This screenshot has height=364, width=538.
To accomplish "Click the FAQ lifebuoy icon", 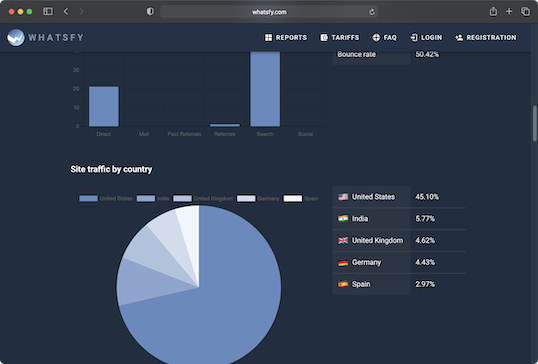I will (376, 37).
